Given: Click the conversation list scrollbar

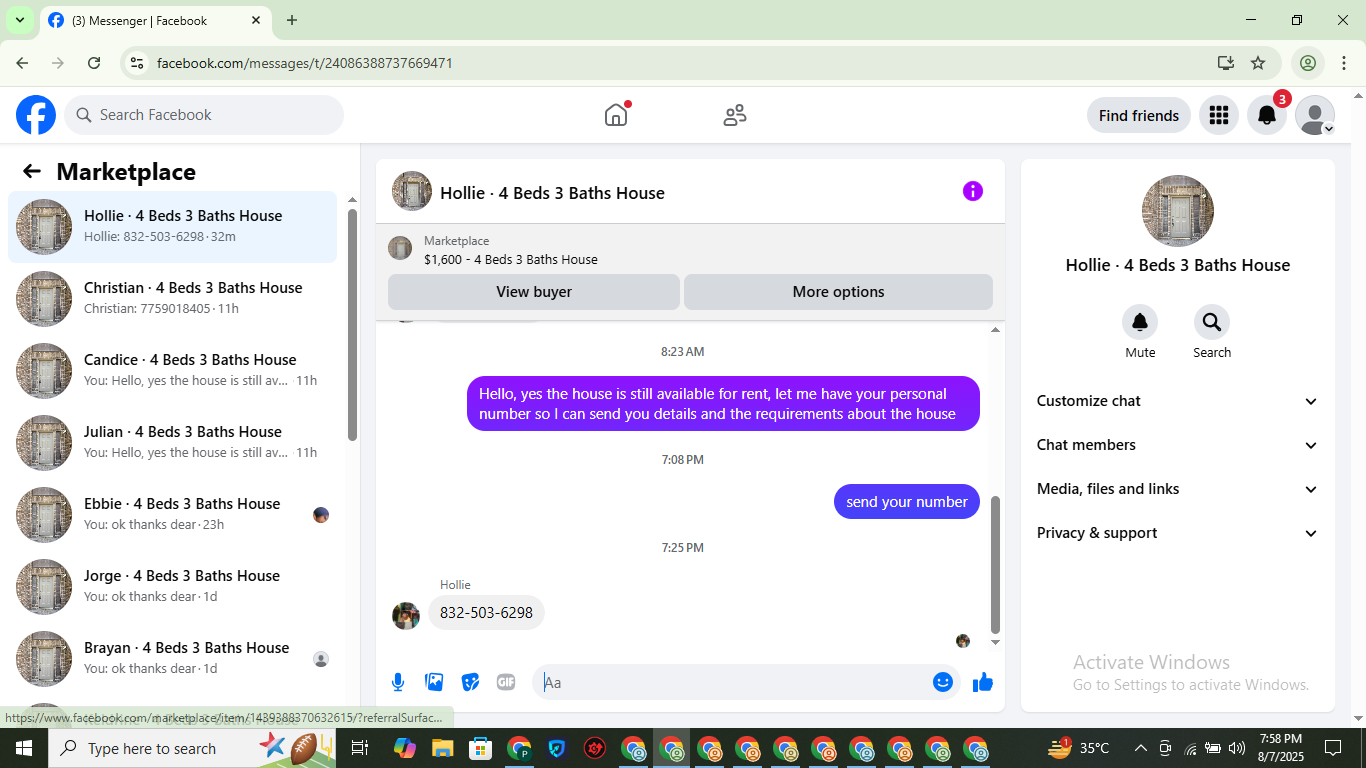Looking at the screenshot, I should click(352, 324).
